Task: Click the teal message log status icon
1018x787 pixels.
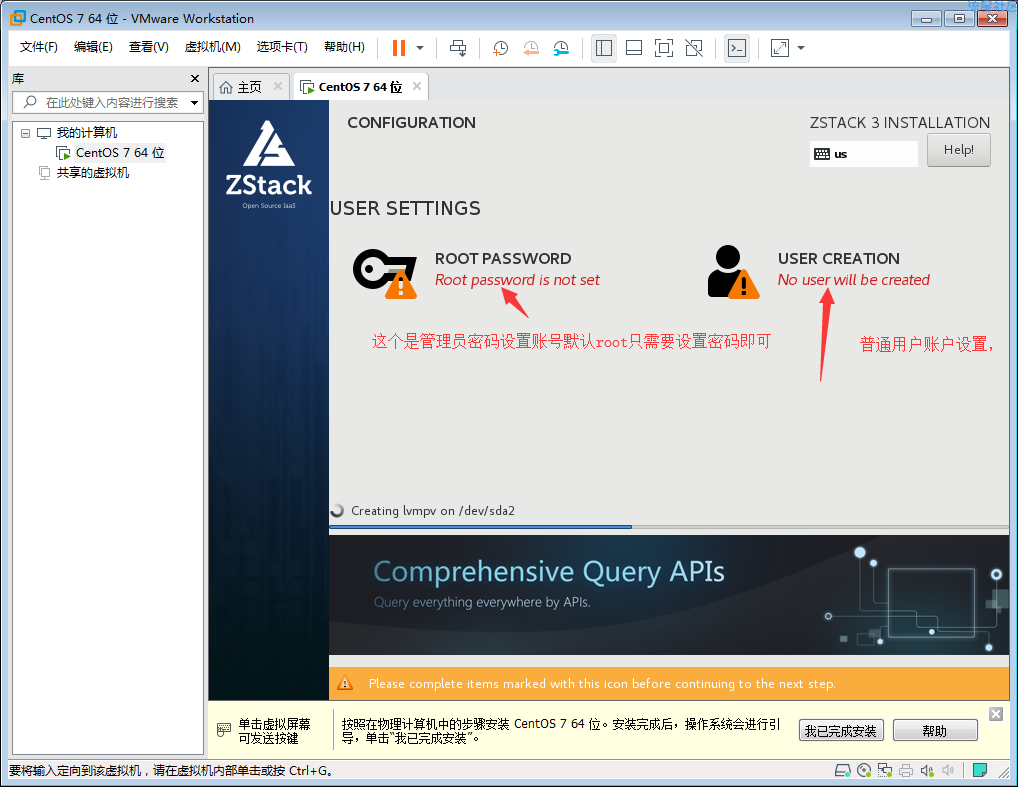Action: 980,771
